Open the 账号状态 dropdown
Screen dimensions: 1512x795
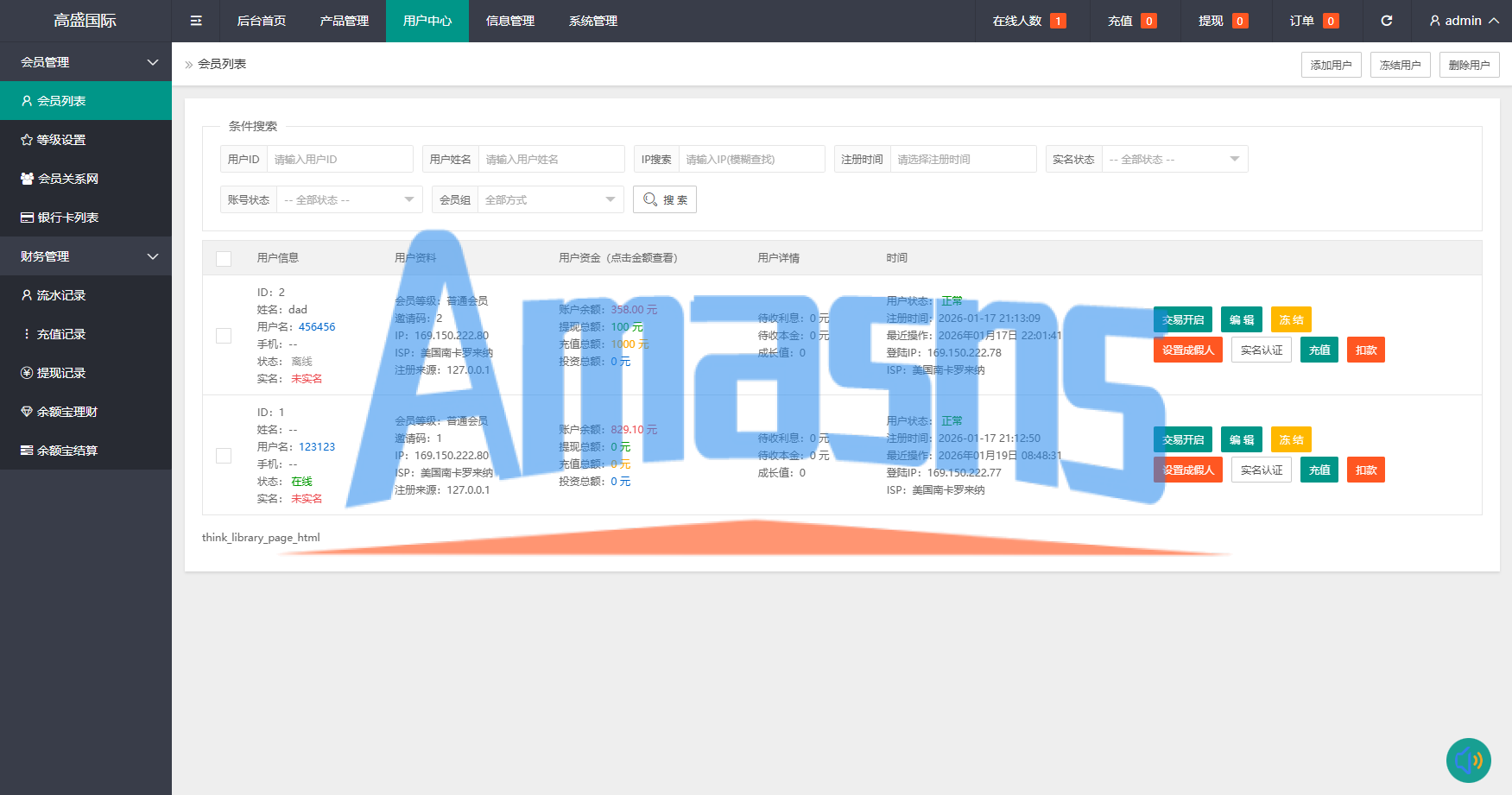pos(349,199)
